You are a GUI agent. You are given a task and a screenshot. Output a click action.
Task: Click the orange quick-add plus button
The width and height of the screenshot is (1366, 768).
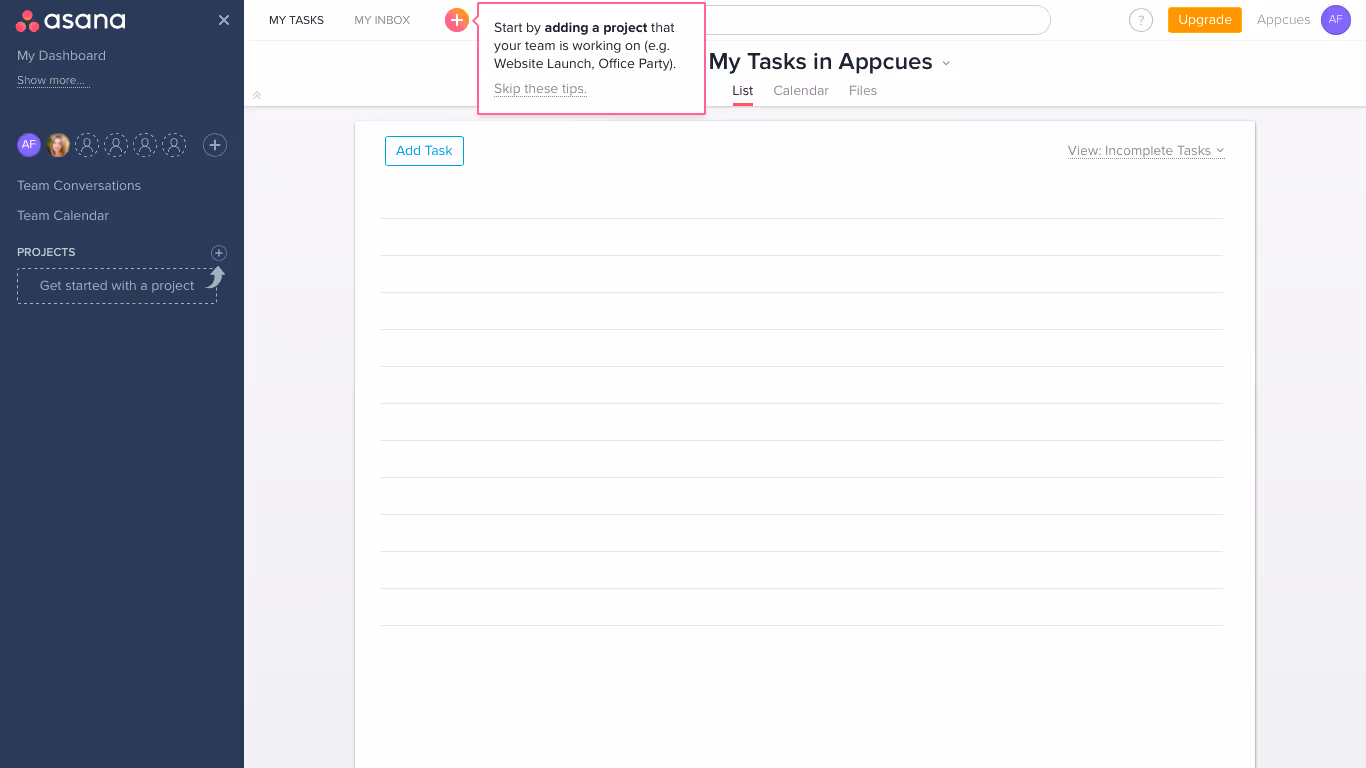(x=457, y=20)
